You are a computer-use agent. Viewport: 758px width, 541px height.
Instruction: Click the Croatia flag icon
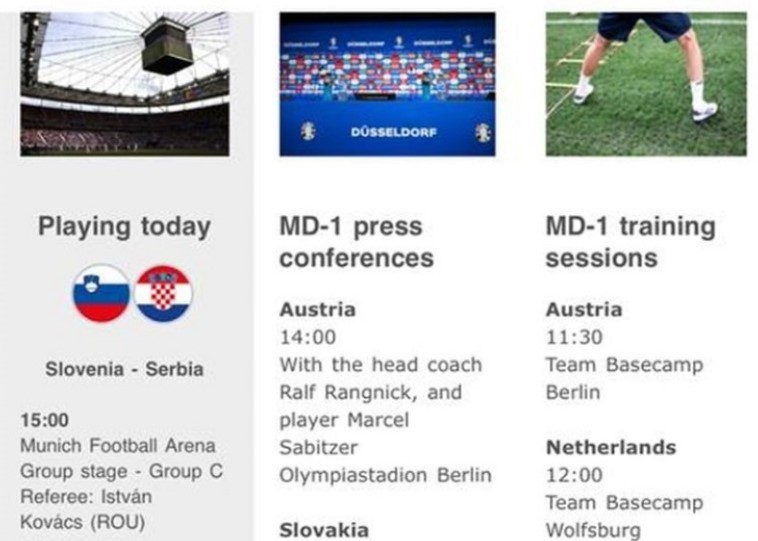163,293
